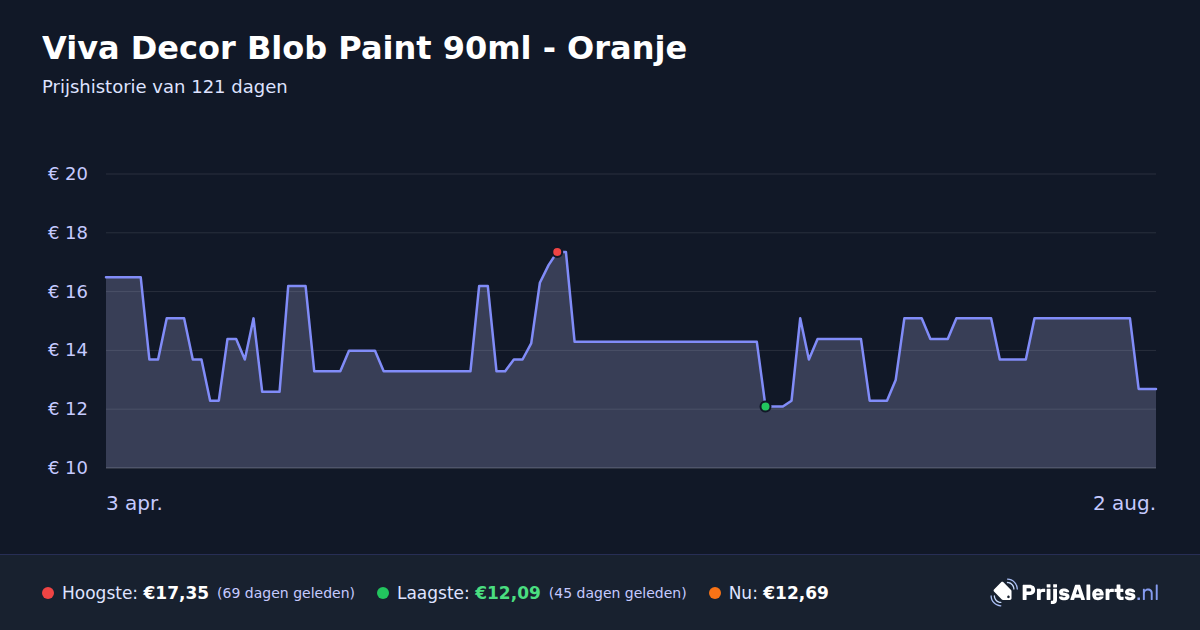This screenshot has width=1200, height=630.
Task: Click the 45 dagen geleden text
Action: tap(618, 593)
